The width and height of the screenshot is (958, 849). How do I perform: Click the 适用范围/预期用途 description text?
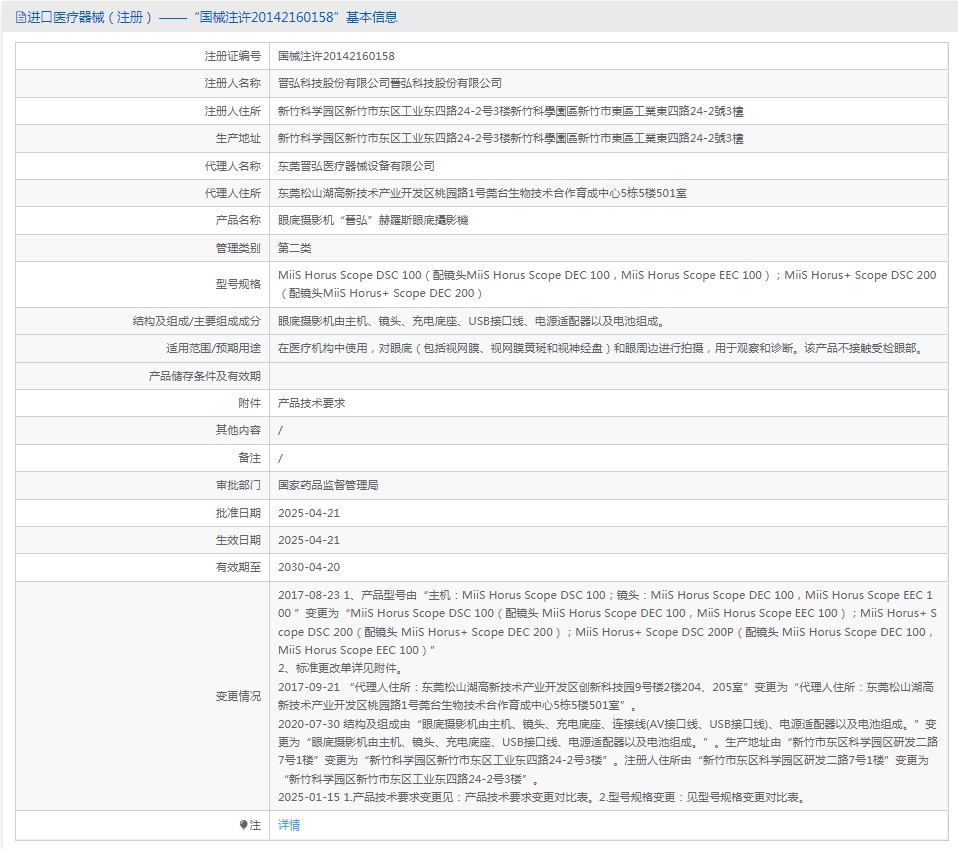tap(602, 348)
